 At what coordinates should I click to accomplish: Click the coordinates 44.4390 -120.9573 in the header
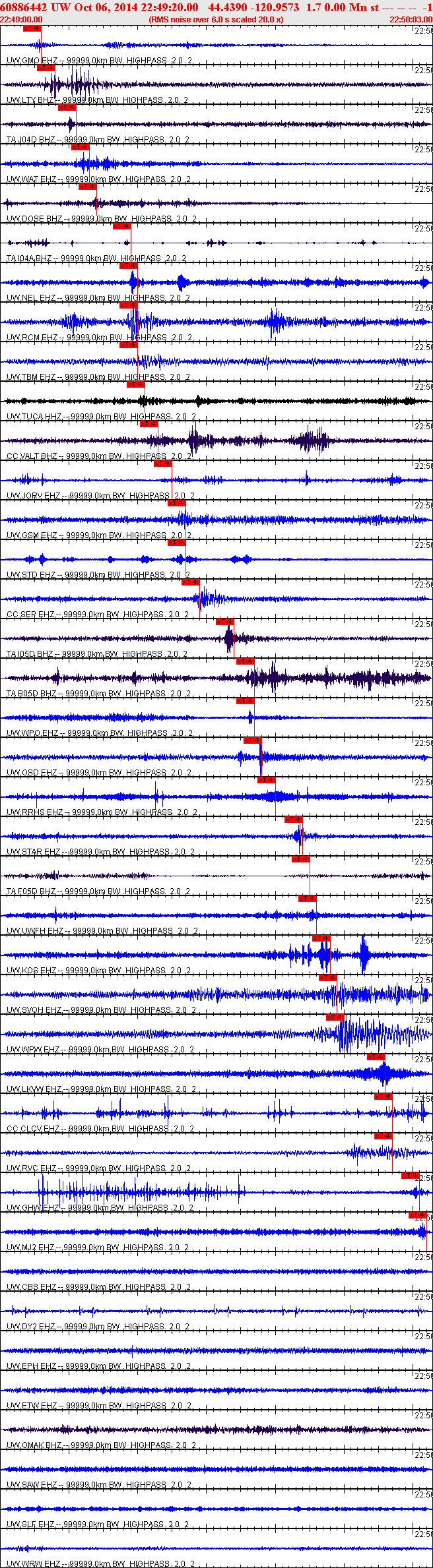[253, 7]
